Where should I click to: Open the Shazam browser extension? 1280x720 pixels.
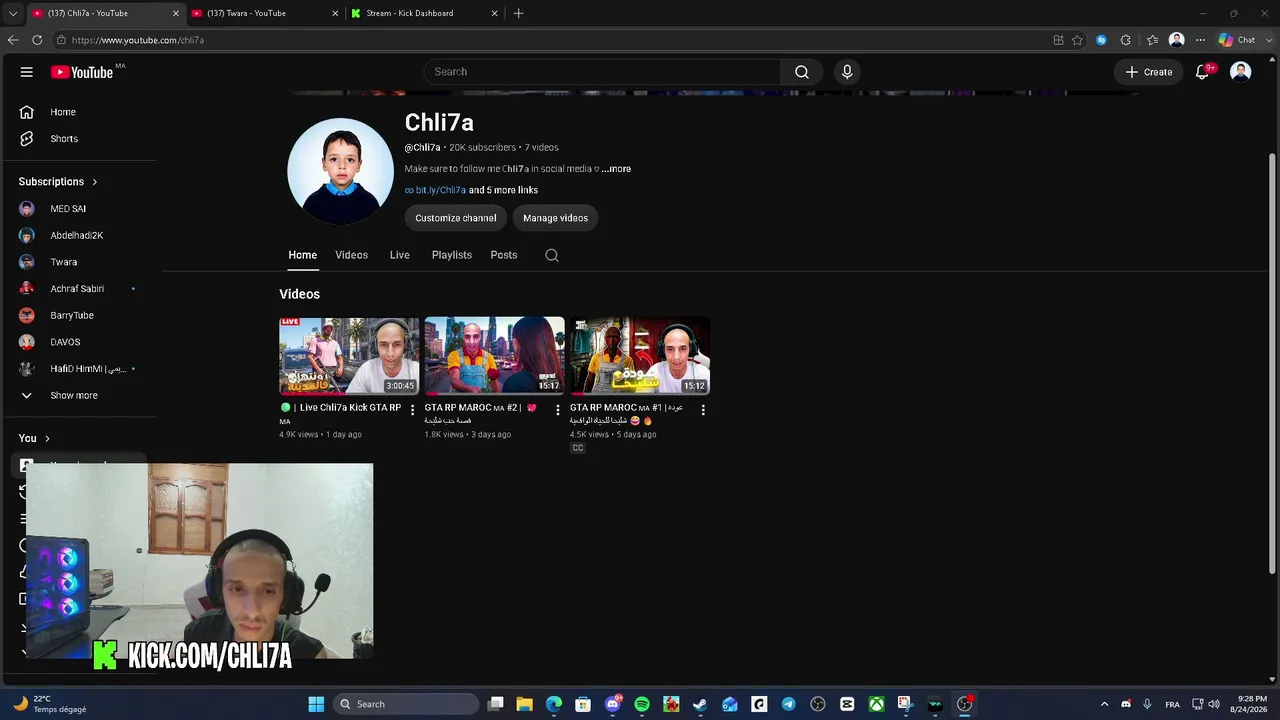[1101, 40]
